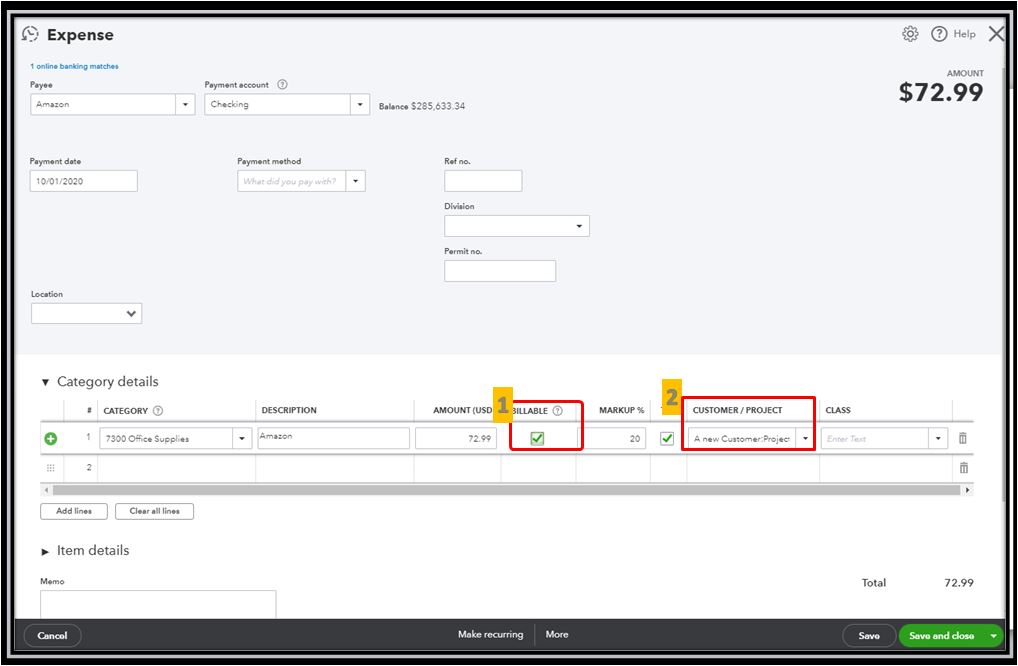Toggle the checkbox right of Markup % field

(667, 439)
